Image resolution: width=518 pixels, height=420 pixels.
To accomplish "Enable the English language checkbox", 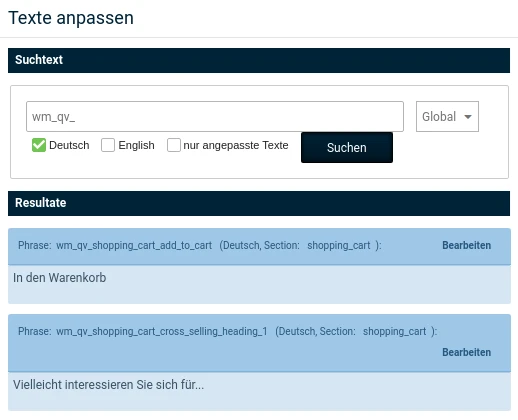I will point(108,145).
